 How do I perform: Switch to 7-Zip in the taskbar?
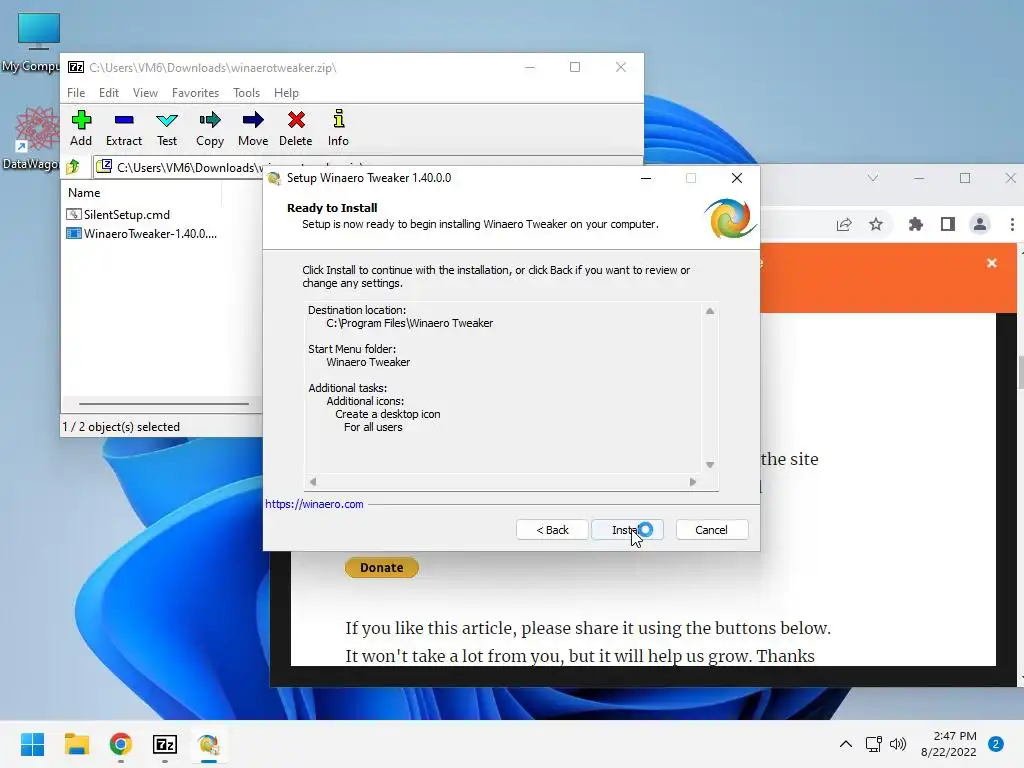click(x=165, y=744)
